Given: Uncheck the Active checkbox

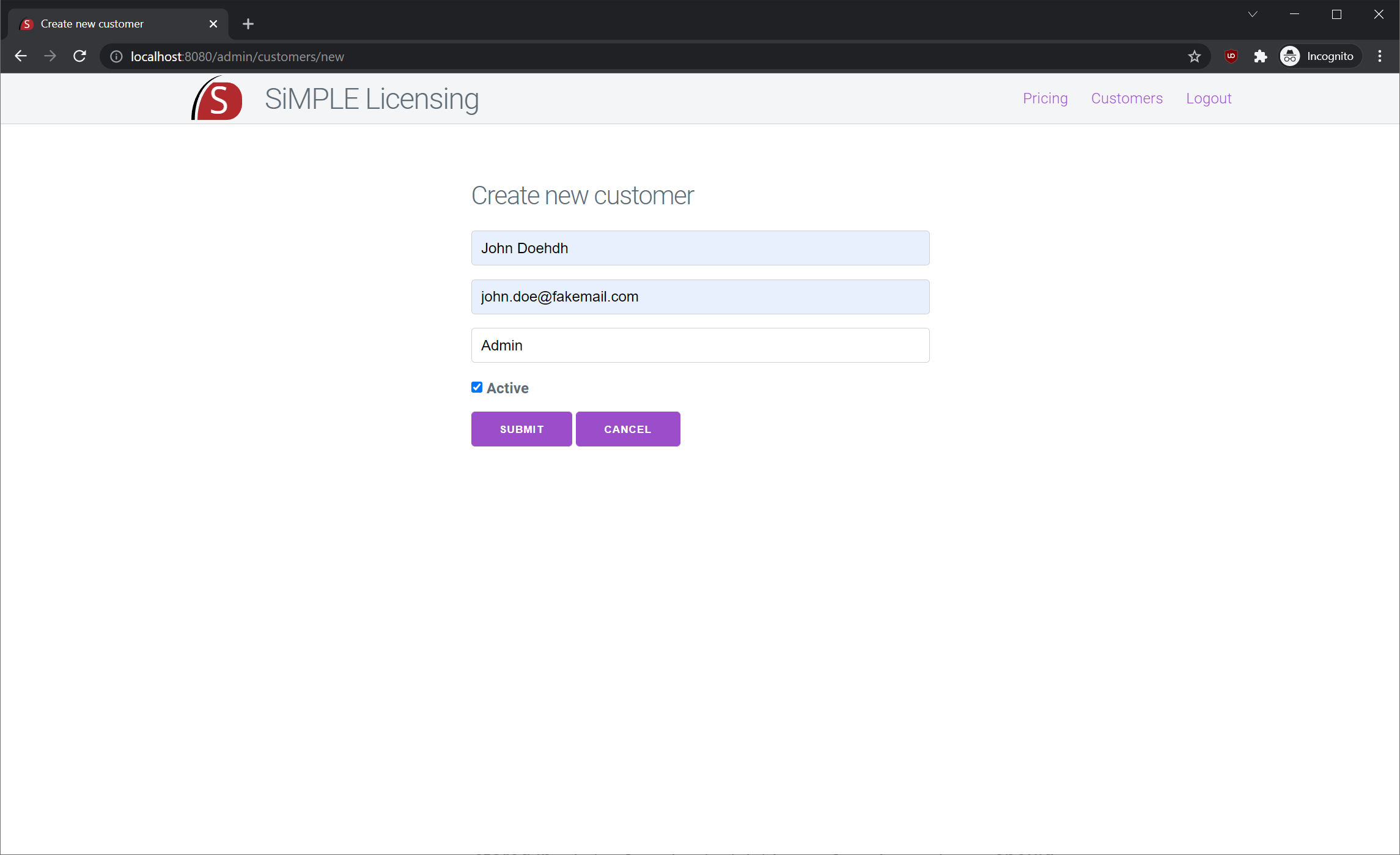Looking at the screenshot, I should coord(477,387).
